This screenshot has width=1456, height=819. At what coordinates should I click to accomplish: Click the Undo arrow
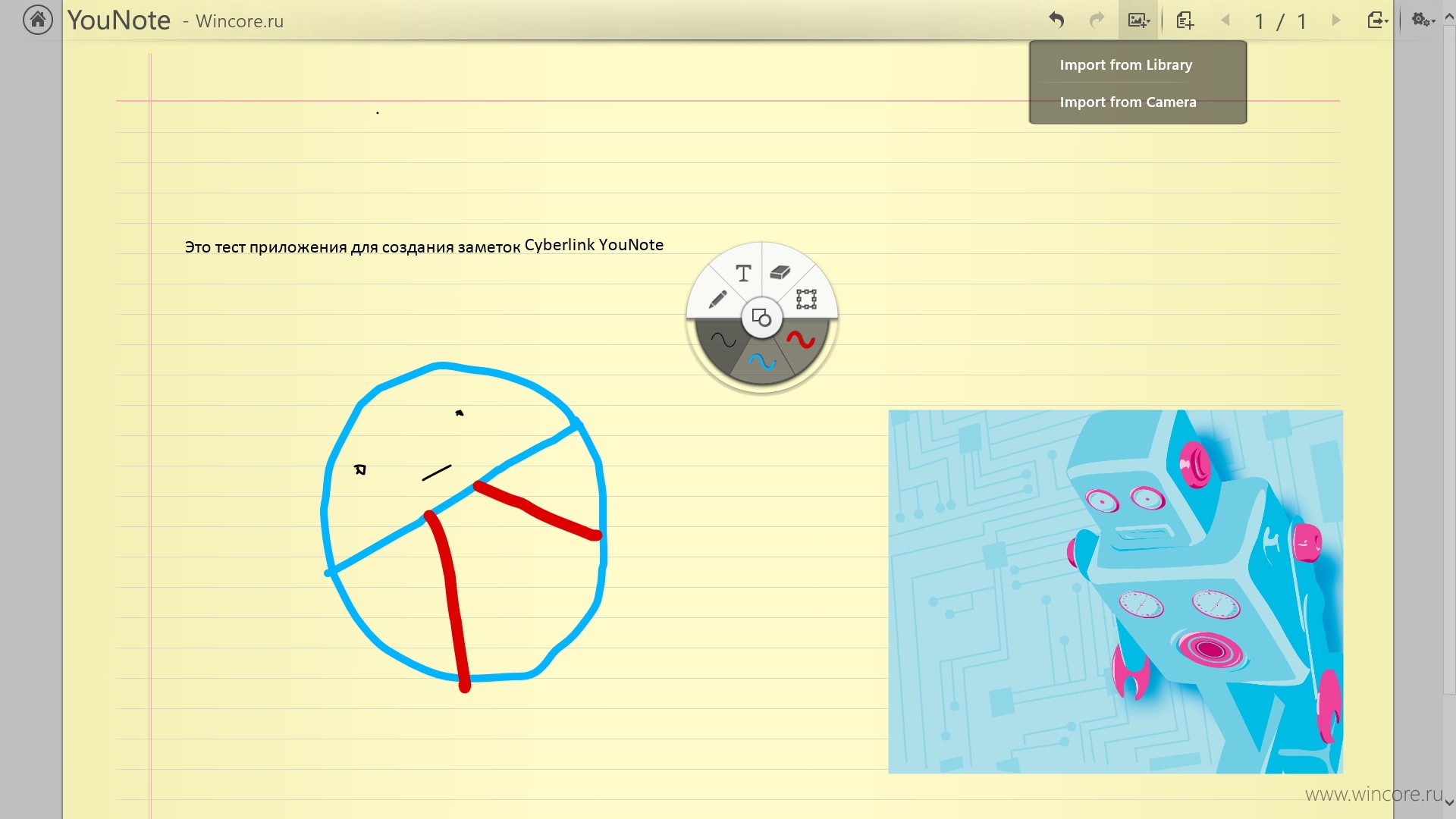[1056, 20]
